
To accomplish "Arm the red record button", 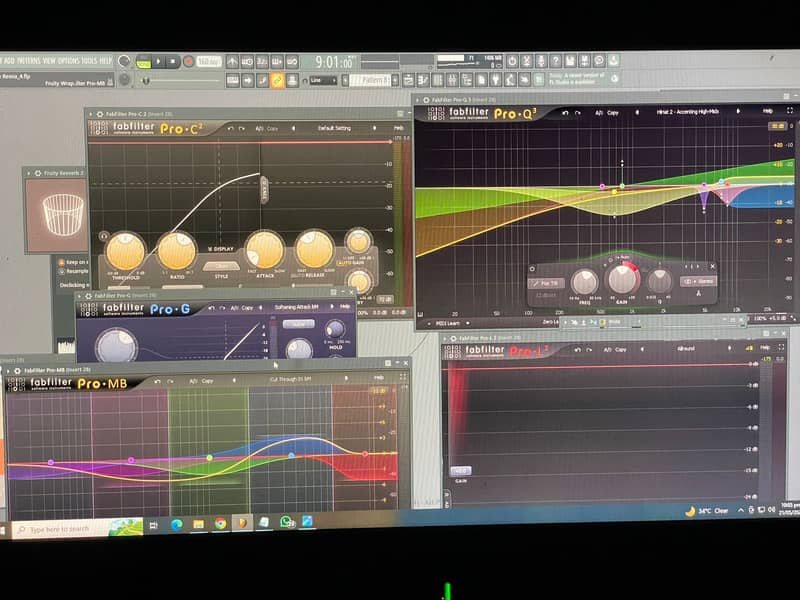I will click(x=188, y=62).
